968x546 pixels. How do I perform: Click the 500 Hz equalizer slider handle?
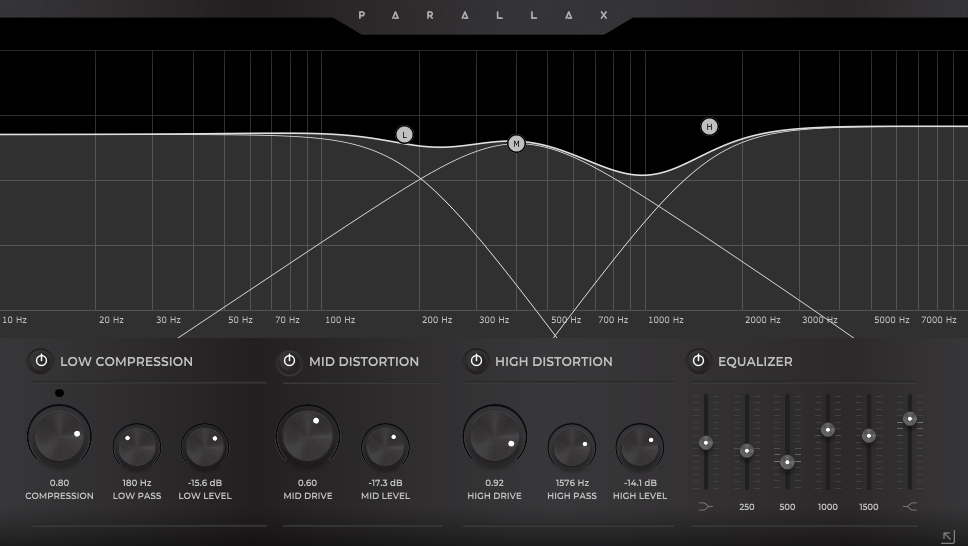coord(787,462)
